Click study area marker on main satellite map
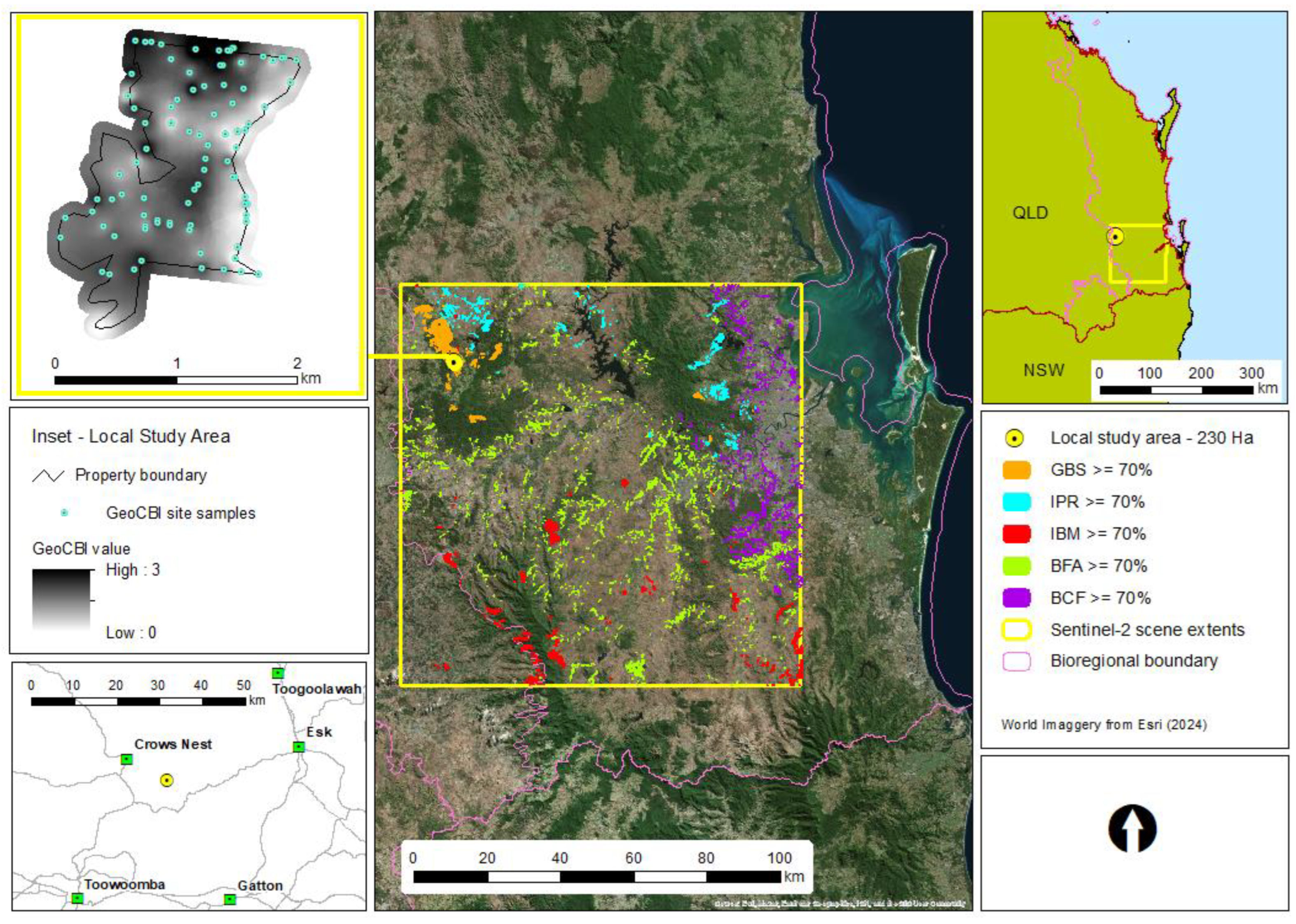The height and width of the screenshot is (924, 1296). (x=454, y=363)
